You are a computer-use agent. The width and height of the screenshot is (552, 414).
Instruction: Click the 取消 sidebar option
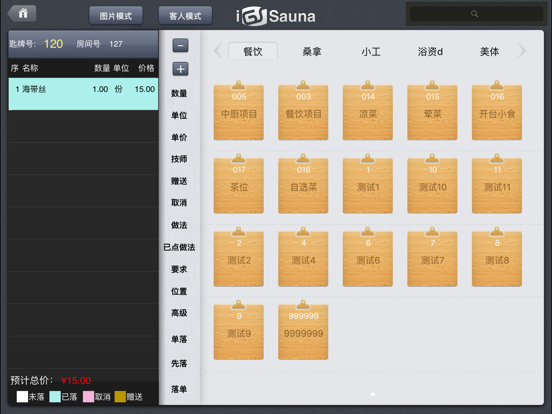(179, 202)
